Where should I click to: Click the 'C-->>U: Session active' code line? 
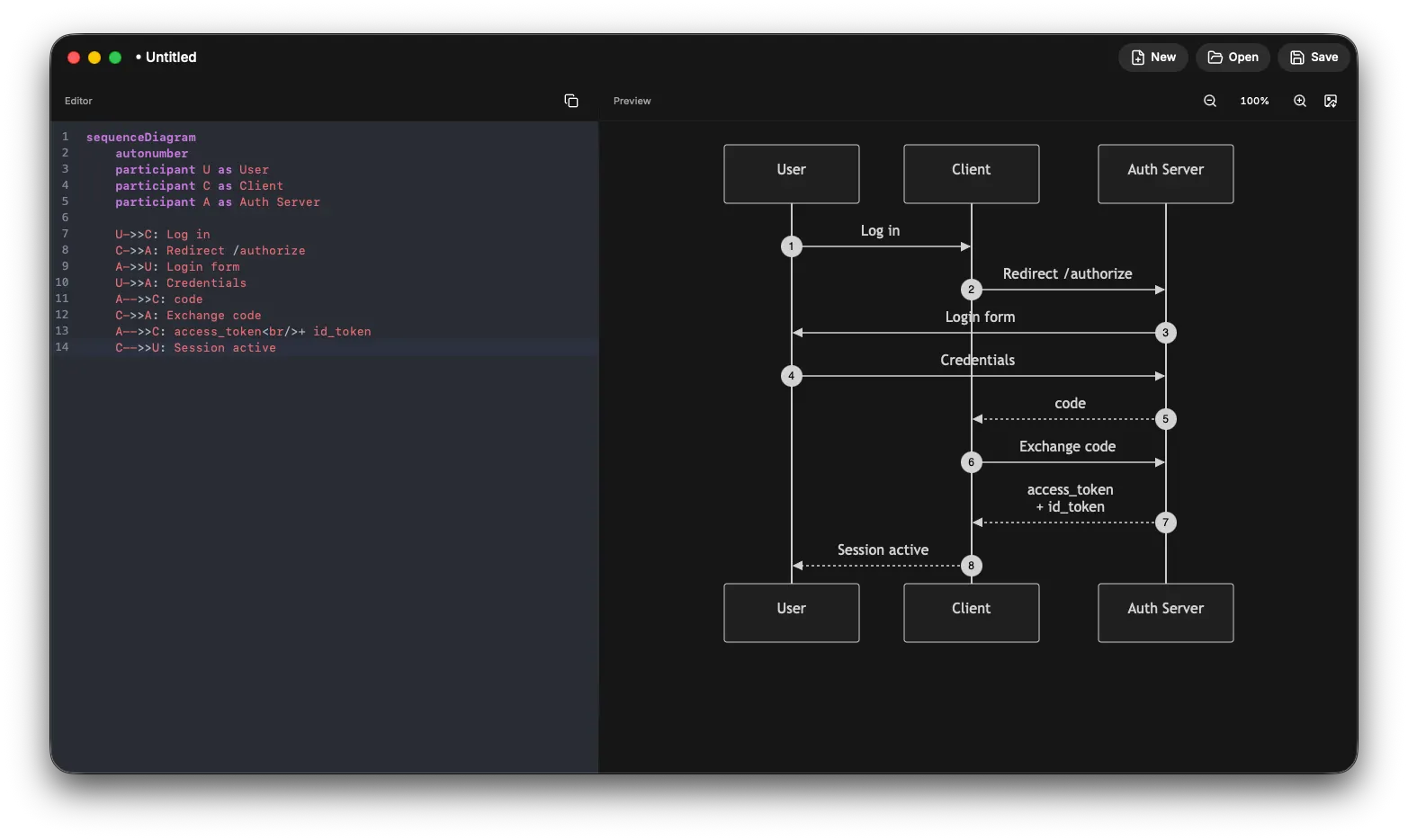tap(195, 347)
